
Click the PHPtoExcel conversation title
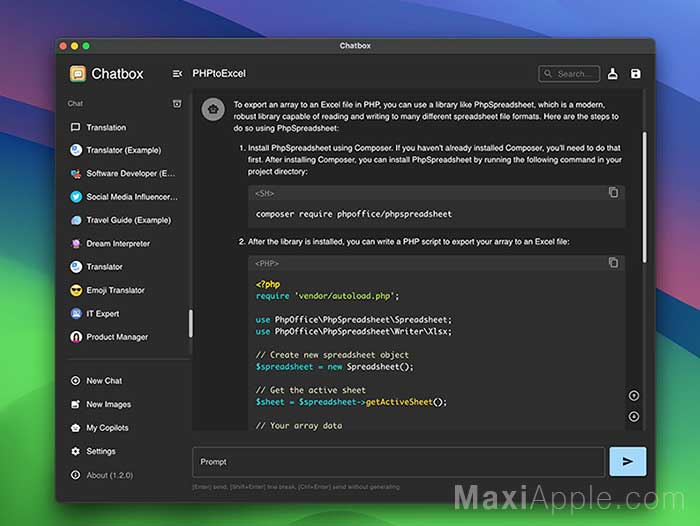click(x=219, y=73)
